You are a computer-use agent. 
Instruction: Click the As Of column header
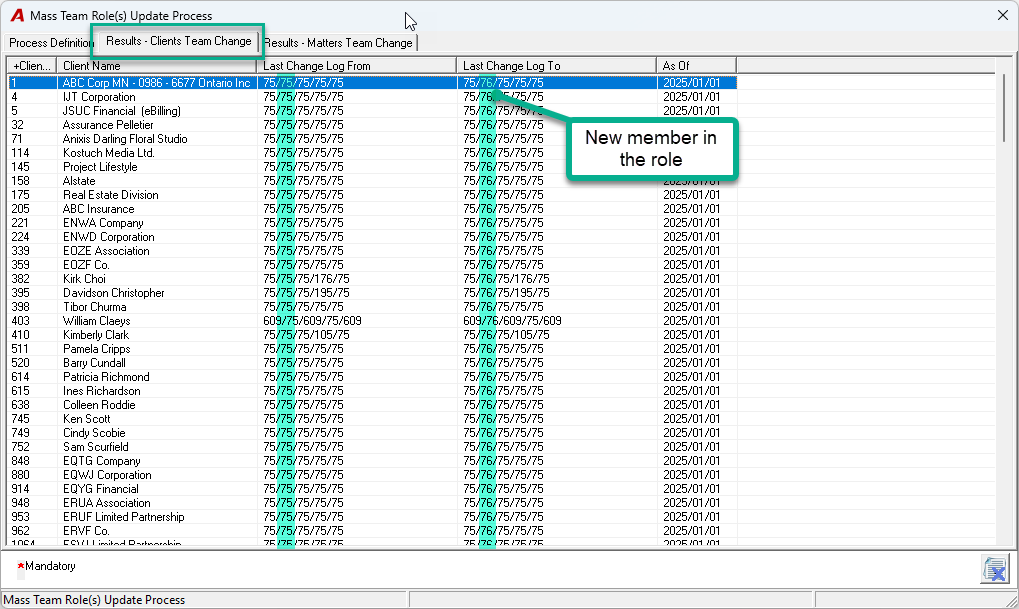click(x=696, y=66)
